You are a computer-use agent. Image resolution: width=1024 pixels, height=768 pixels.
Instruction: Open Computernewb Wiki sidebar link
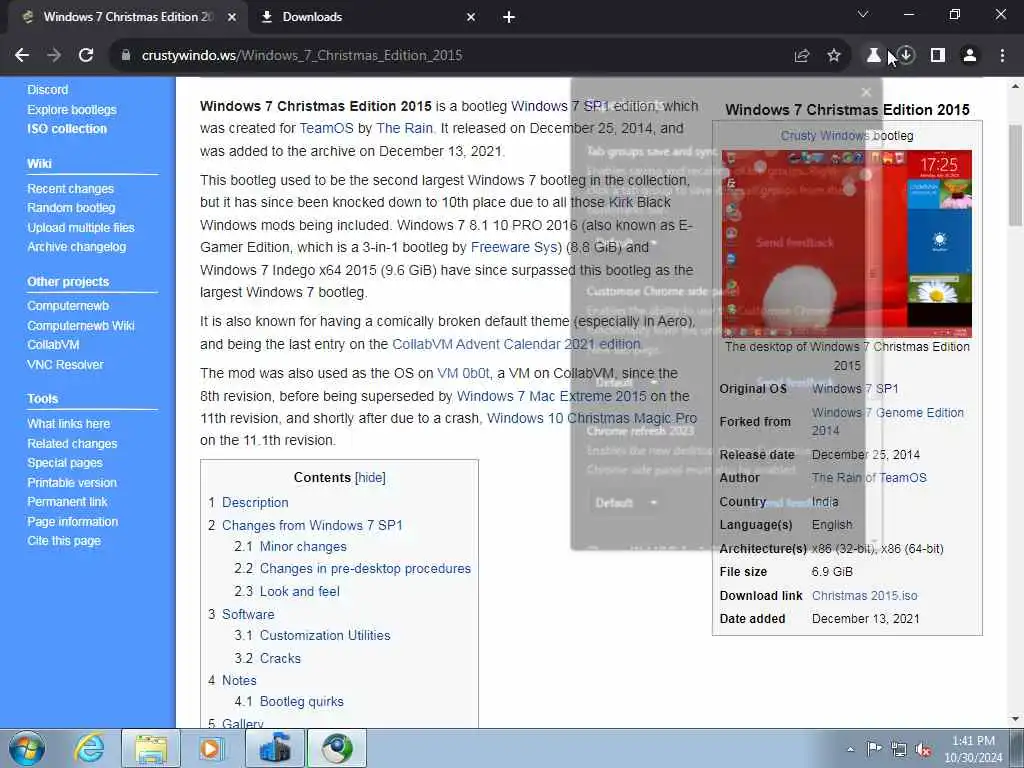(81, 325)
